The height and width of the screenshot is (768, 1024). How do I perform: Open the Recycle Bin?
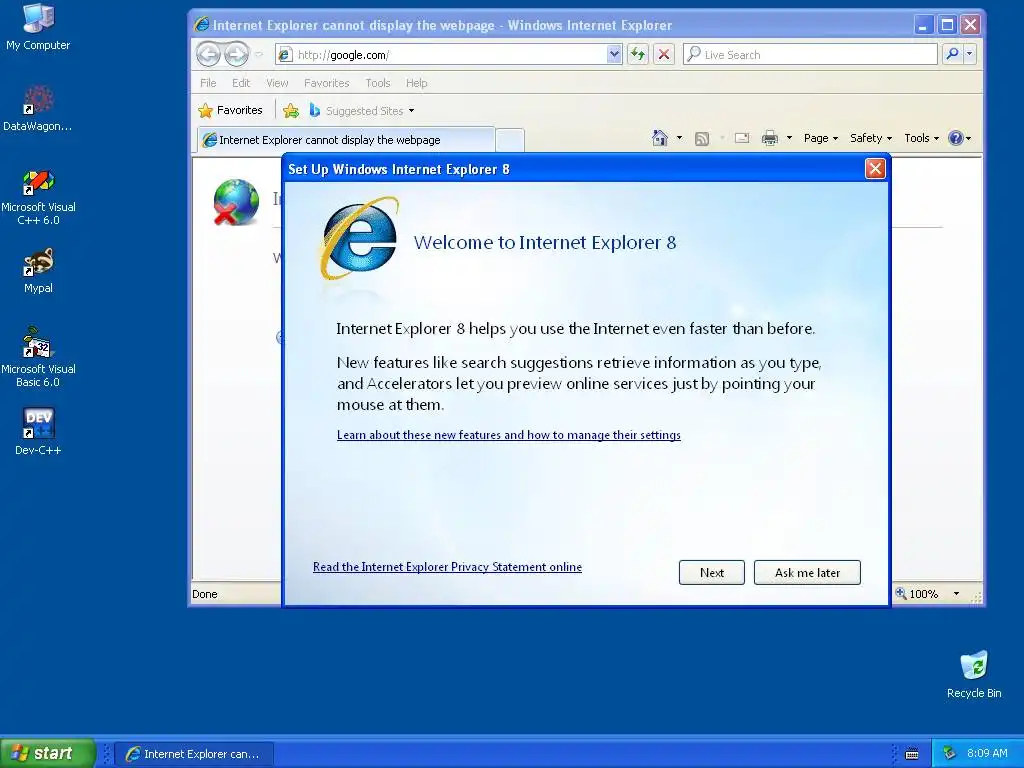(974, 674)
